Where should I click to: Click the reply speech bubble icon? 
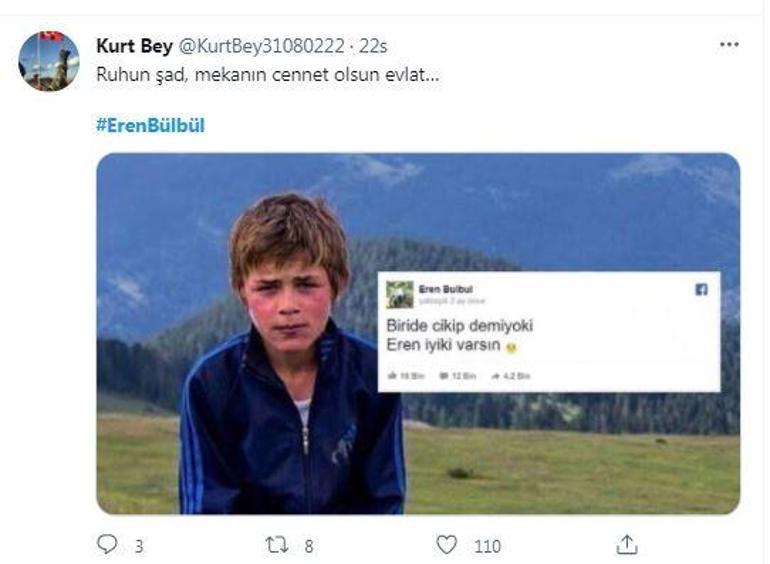point(107,545)
